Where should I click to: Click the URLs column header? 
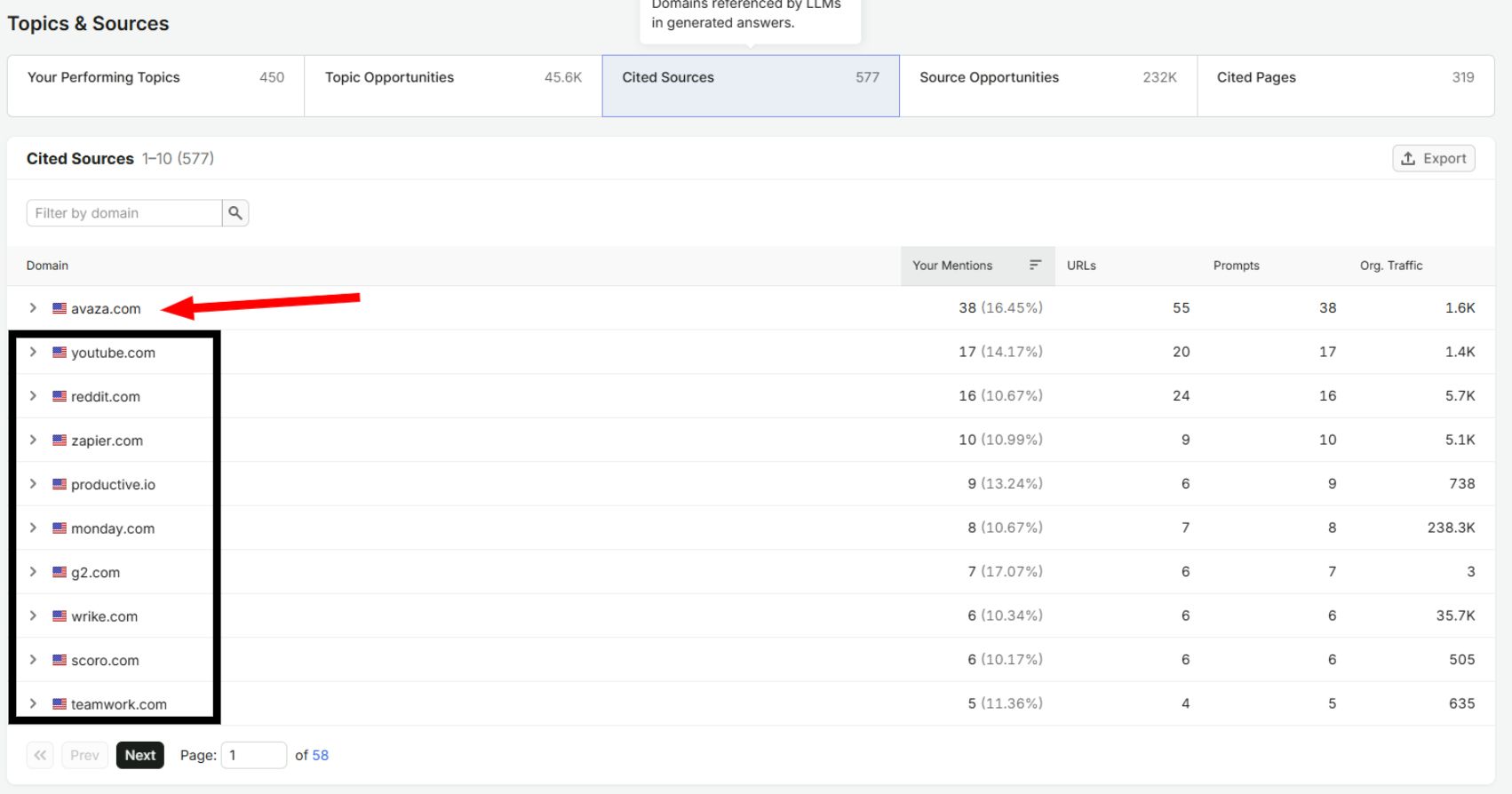(x=1081, y=266)
